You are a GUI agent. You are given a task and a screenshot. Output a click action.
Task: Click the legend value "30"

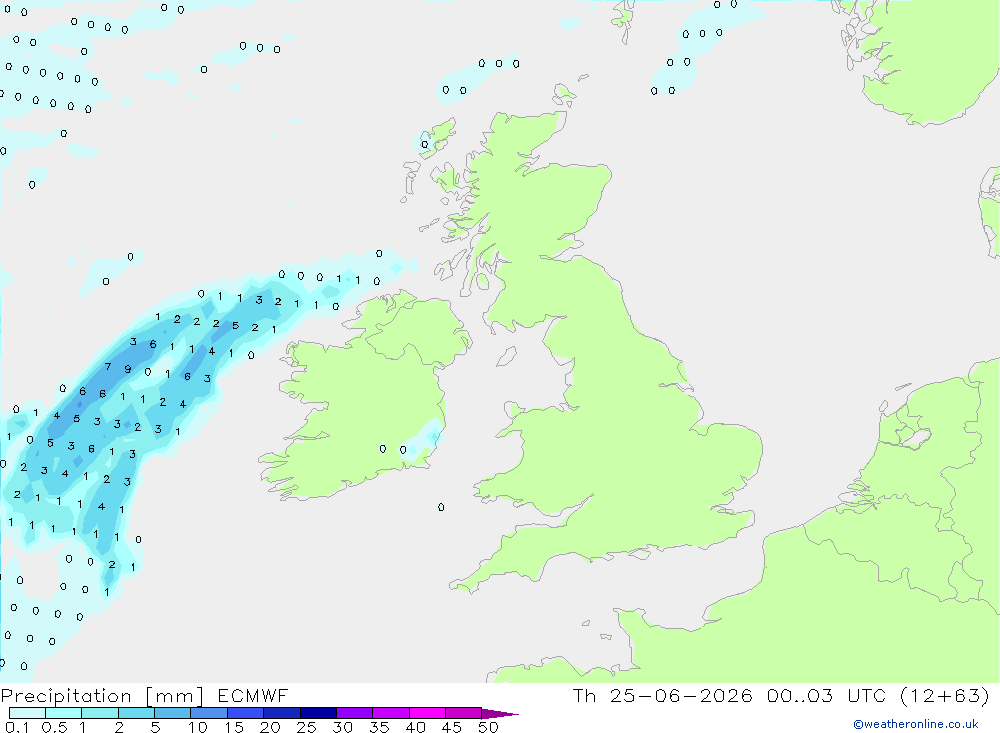[x=343, y=727]
